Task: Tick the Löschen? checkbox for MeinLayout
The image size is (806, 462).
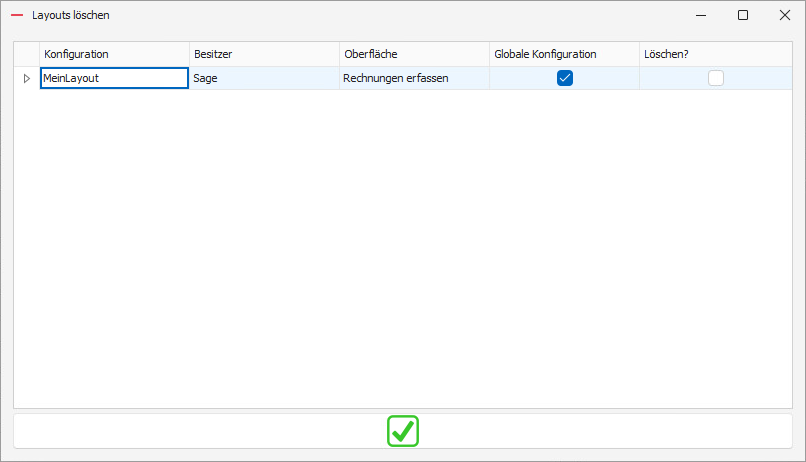Action: click(x=716, y=78)
